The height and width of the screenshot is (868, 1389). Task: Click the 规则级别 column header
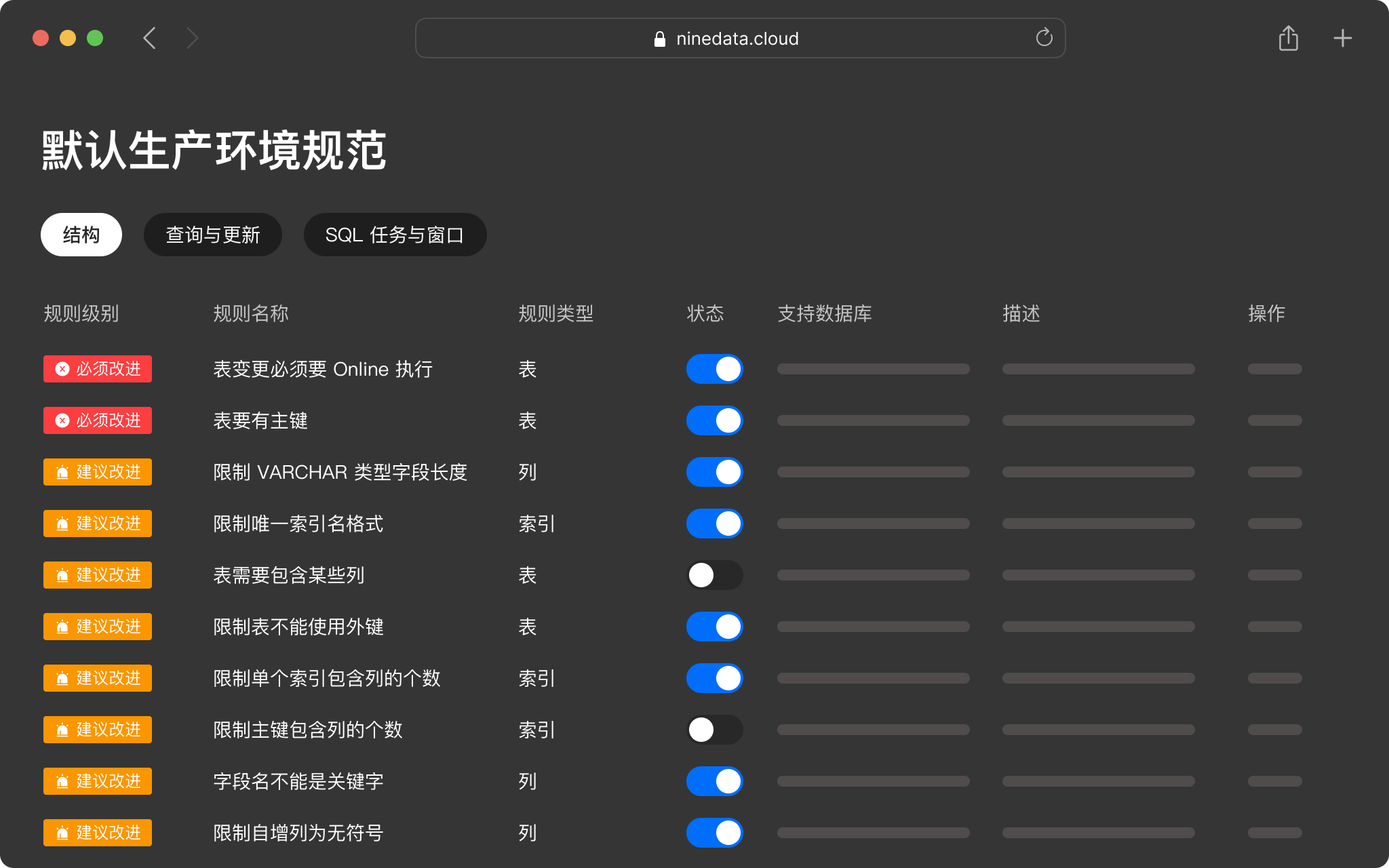point(81,313)
